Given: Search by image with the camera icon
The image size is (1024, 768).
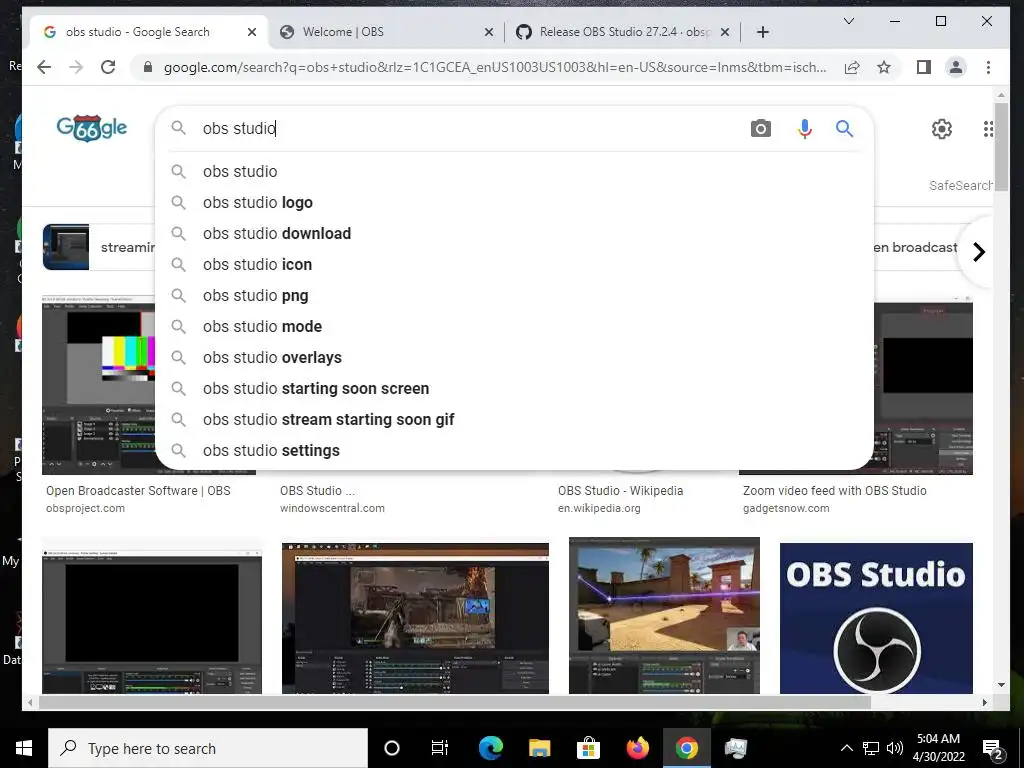Looking at the screenshot, I should (760, 128).
